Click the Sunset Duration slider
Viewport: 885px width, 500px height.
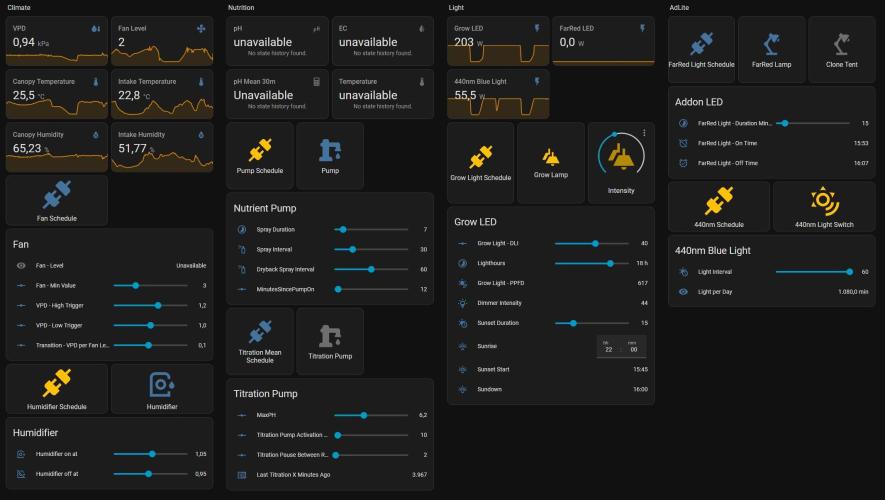(592, 323)
